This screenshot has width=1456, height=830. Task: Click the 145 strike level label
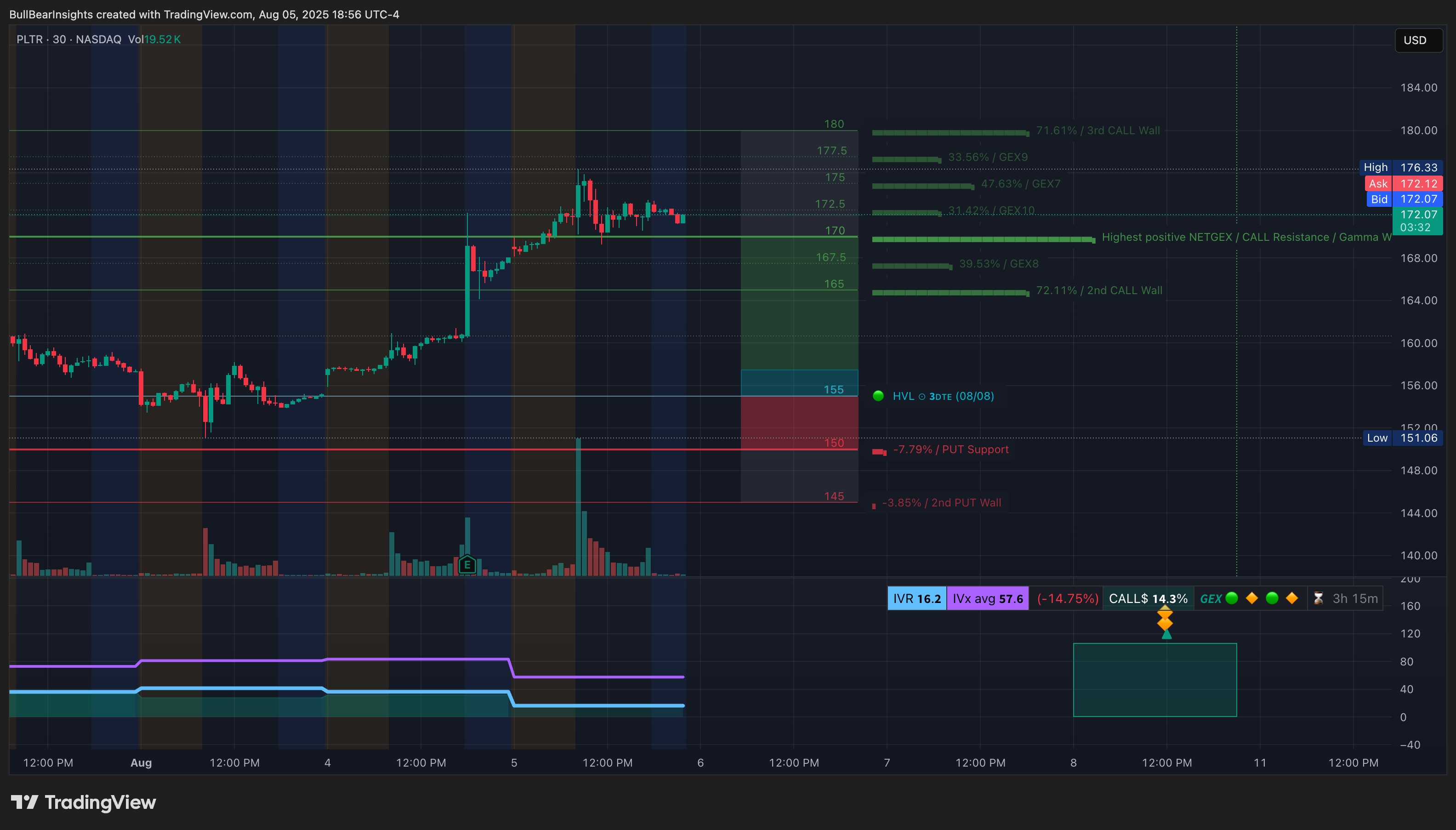[834, 496]
